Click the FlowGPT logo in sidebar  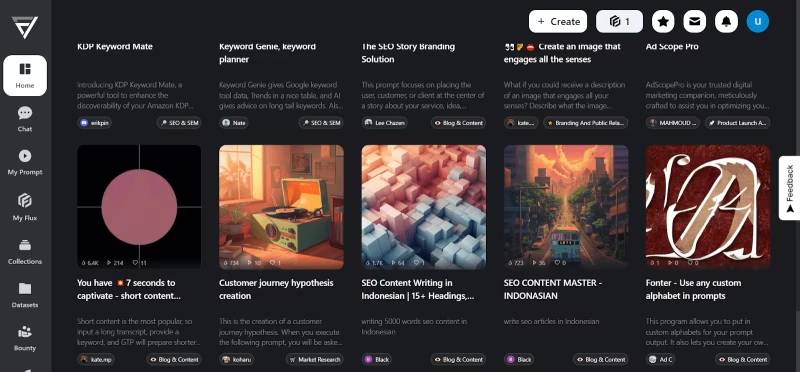pos(25,27)
